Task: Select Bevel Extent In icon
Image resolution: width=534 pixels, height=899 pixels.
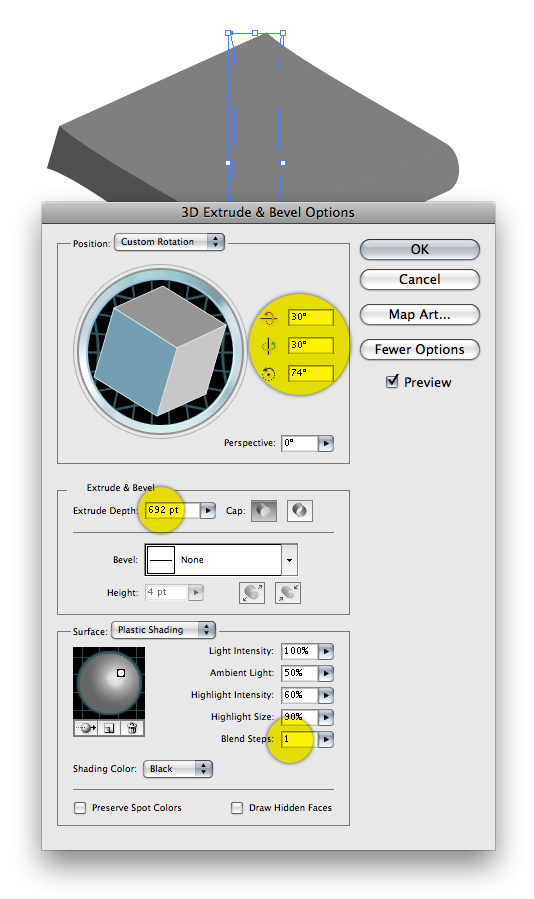Action: 288,593
